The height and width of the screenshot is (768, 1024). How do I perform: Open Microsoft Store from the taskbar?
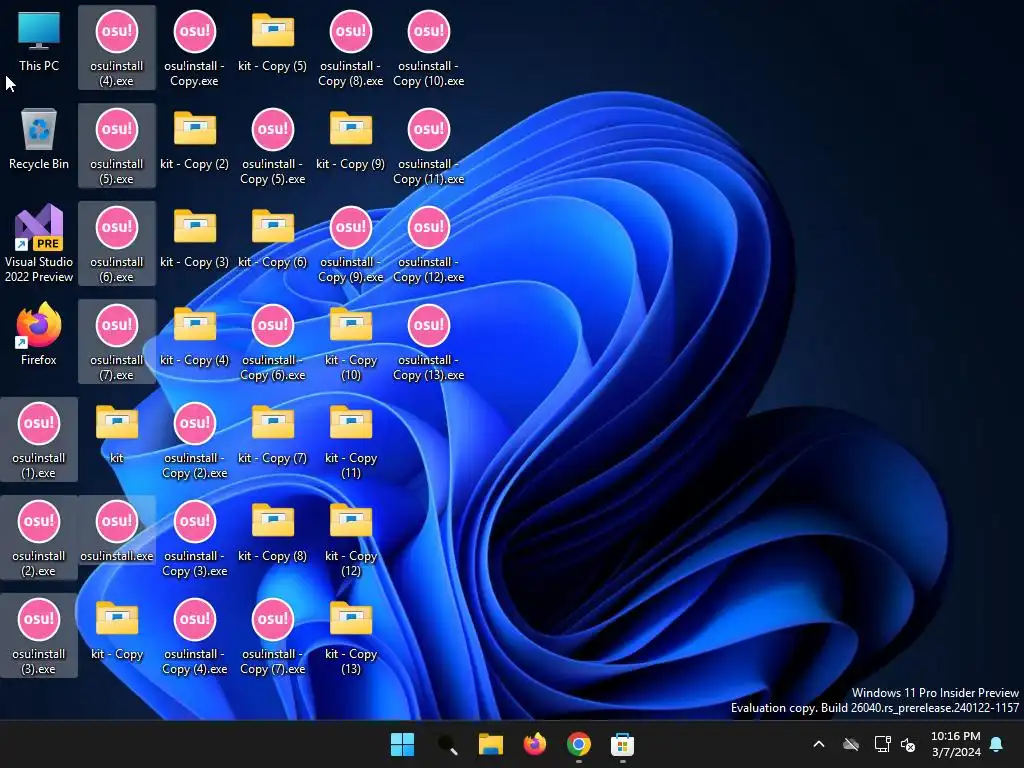(x=622, y=744)
